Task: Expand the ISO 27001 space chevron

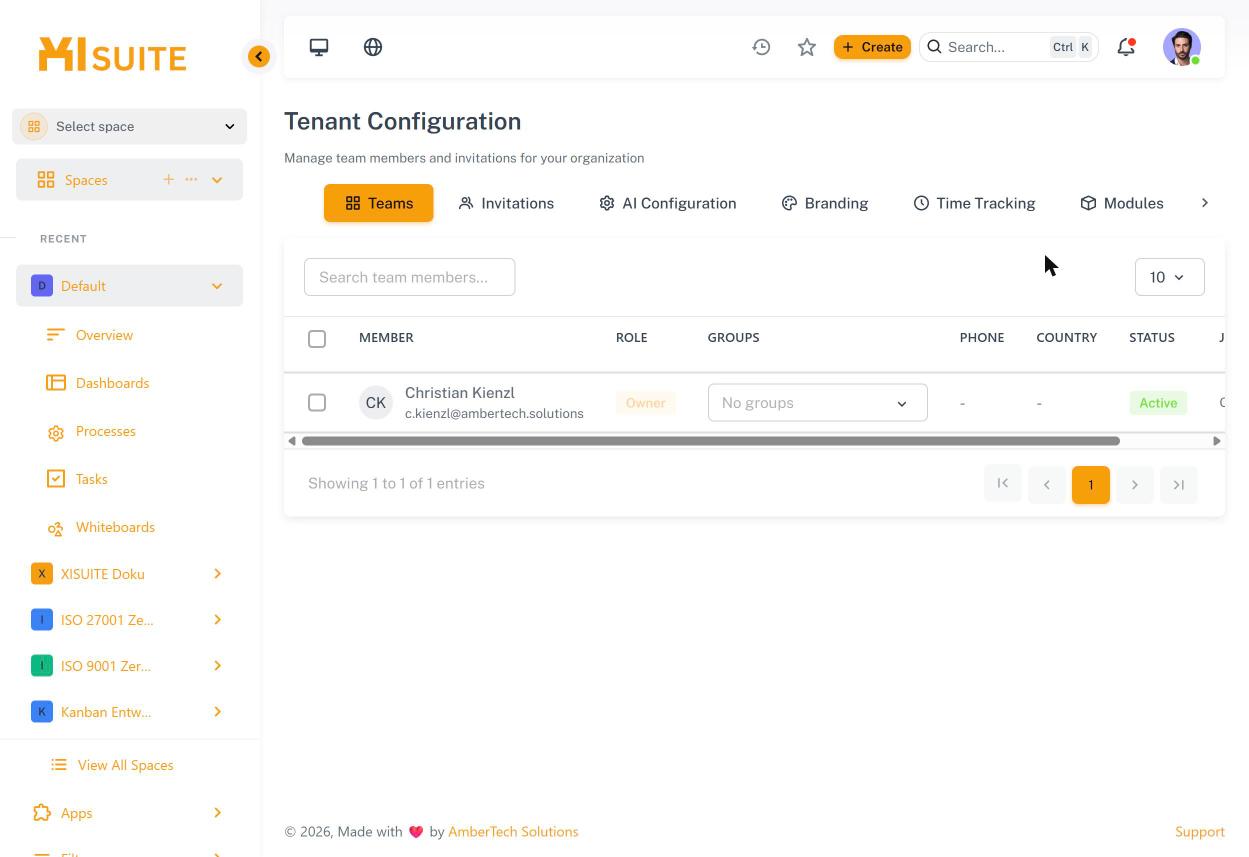Action: click(x=217, y=620)
